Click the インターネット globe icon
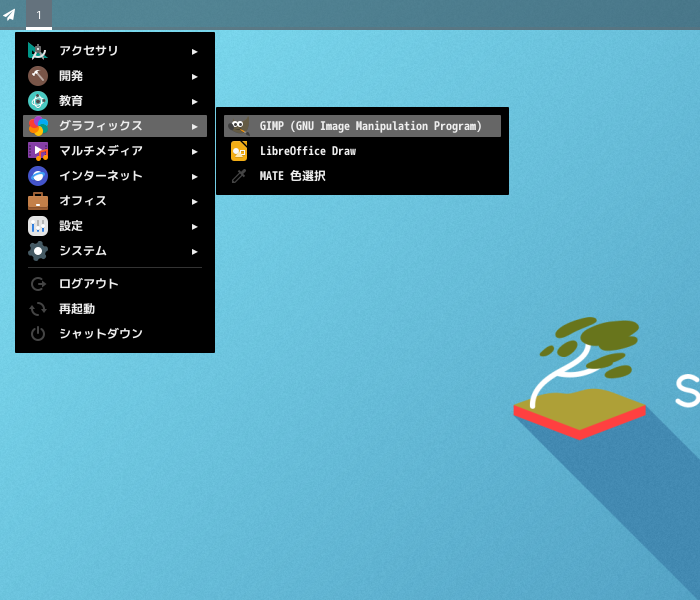Image resolution: width=700 pixels, height=600 pixels. click(38, 176)
